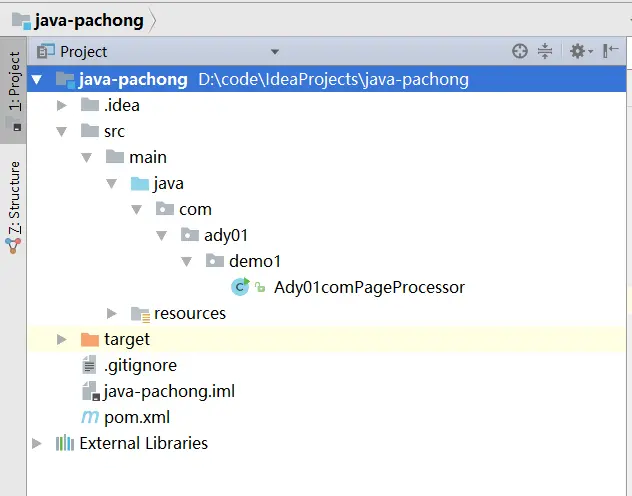Screen dimensions: 632x496
Task: Click the collapse all icon
Action: pos(545,51)
